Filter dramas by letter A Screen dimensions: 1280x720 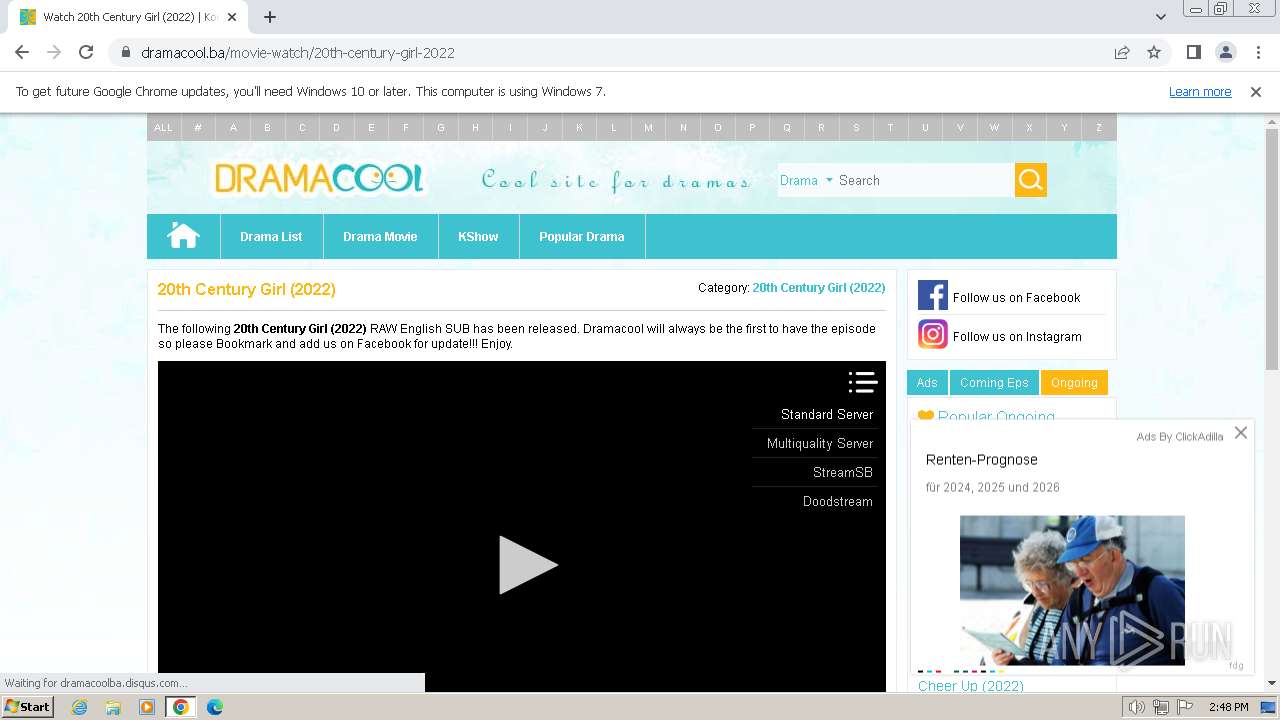point(233,127)
